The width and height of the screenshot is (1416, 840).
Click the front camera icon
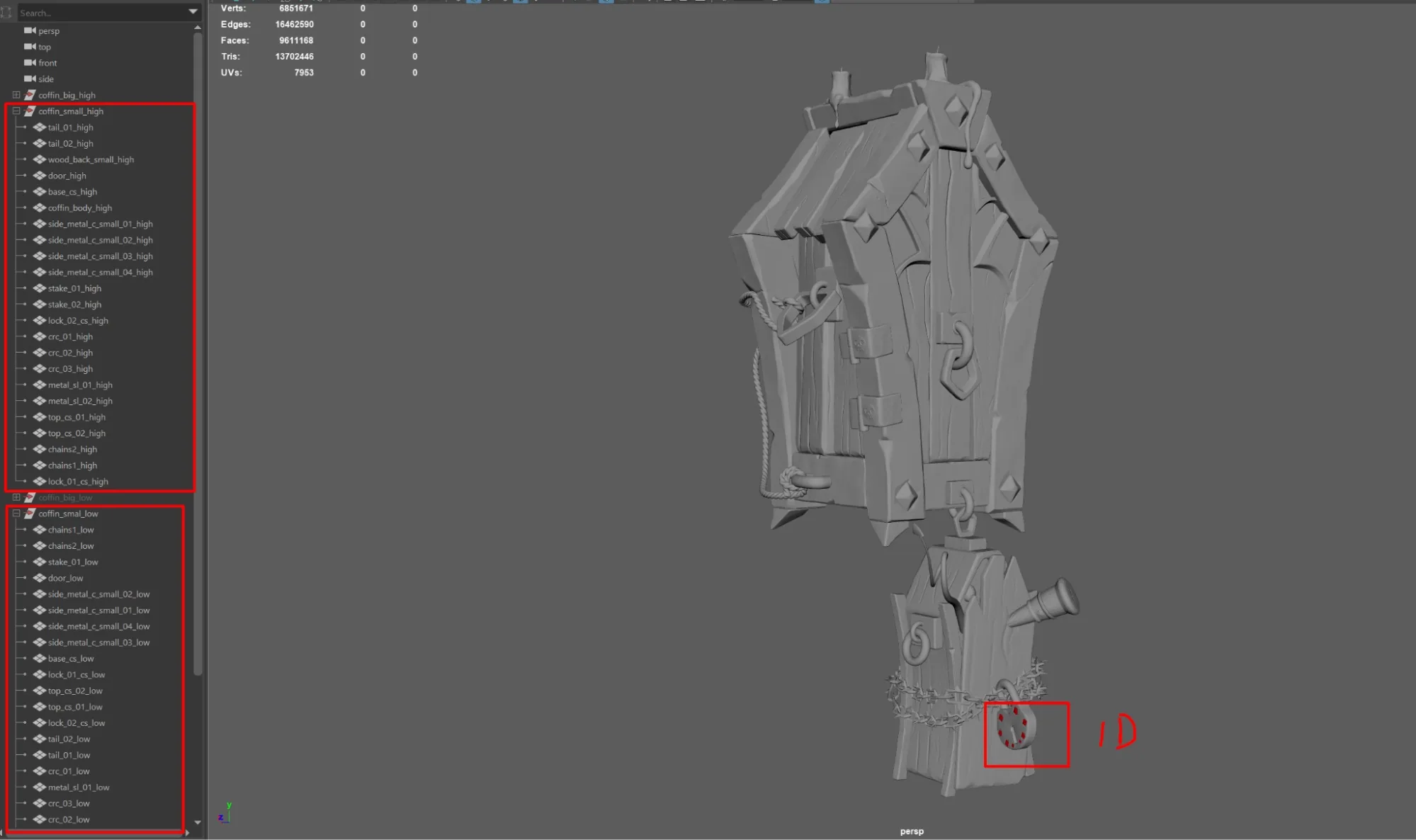click(30, 63)
